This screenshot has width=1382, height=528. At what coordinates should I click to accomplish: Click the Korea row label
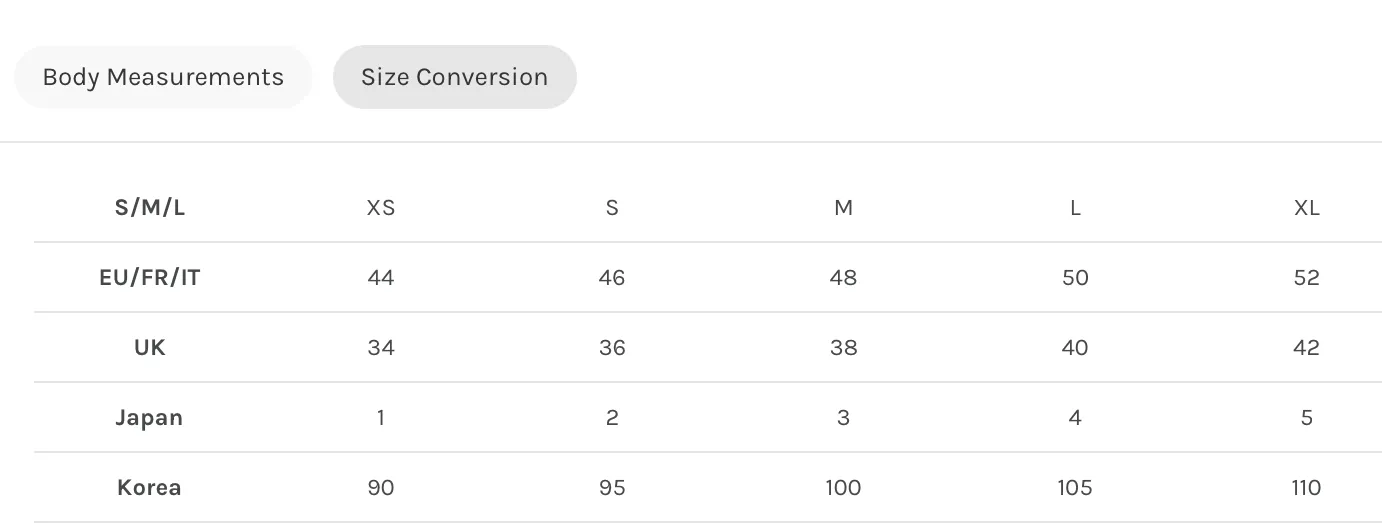pos(150,488)
